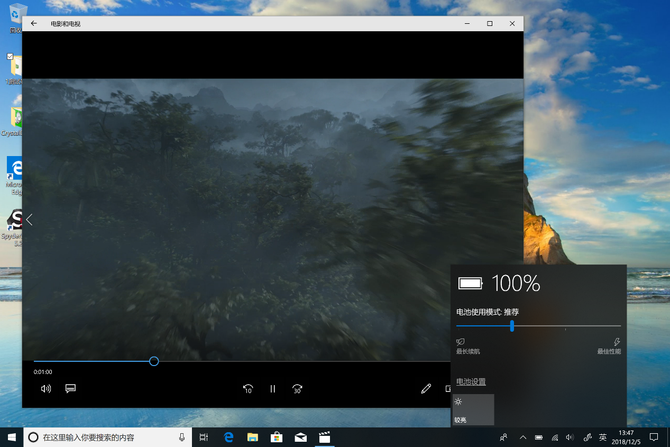
Task: Open the clock showing 13:47
Action: tap(626, 437)
